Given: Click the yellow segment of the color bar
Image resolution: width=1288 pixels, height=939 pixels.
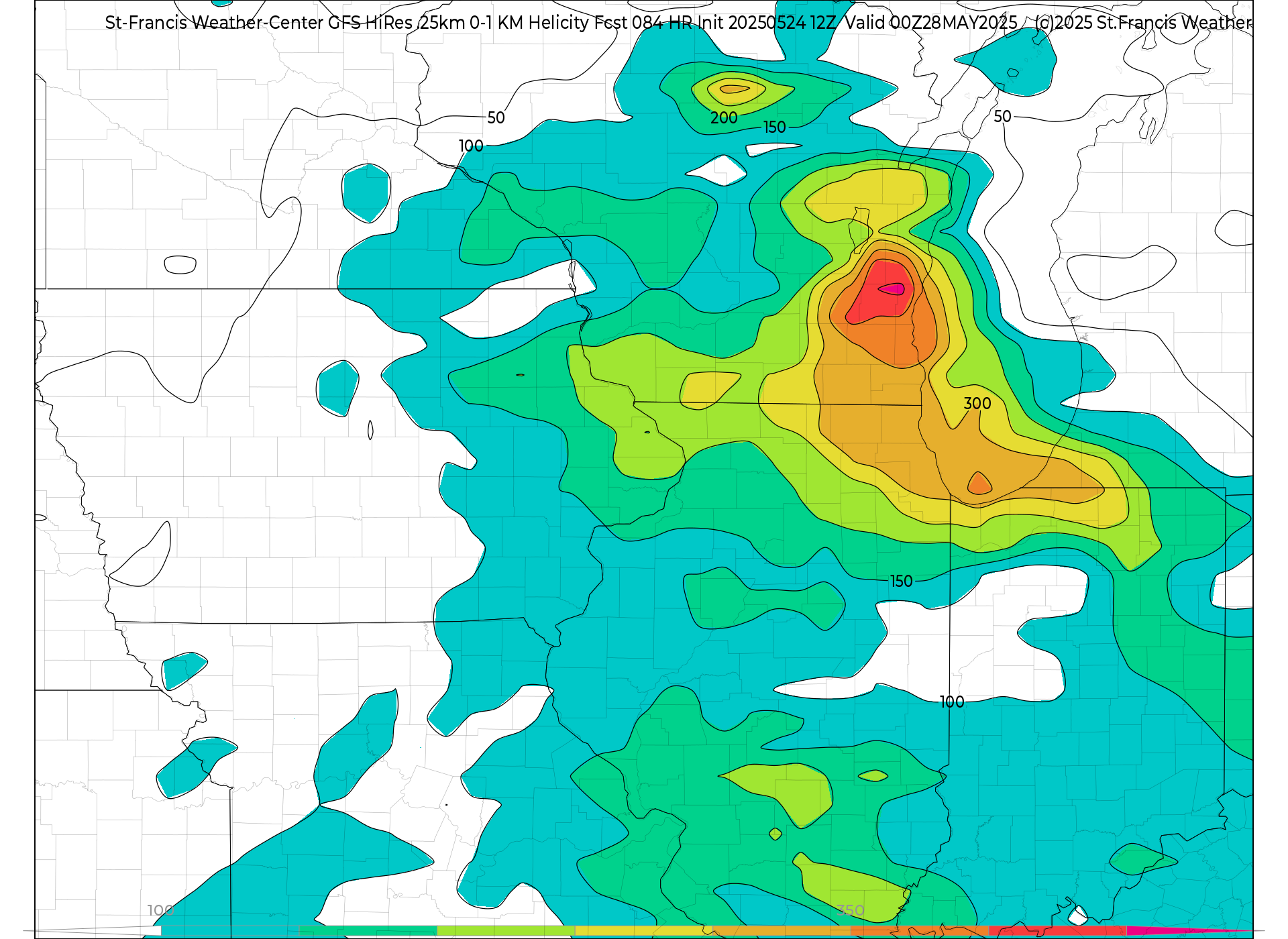Looking at the screenshot, I should tap(644, 931).
